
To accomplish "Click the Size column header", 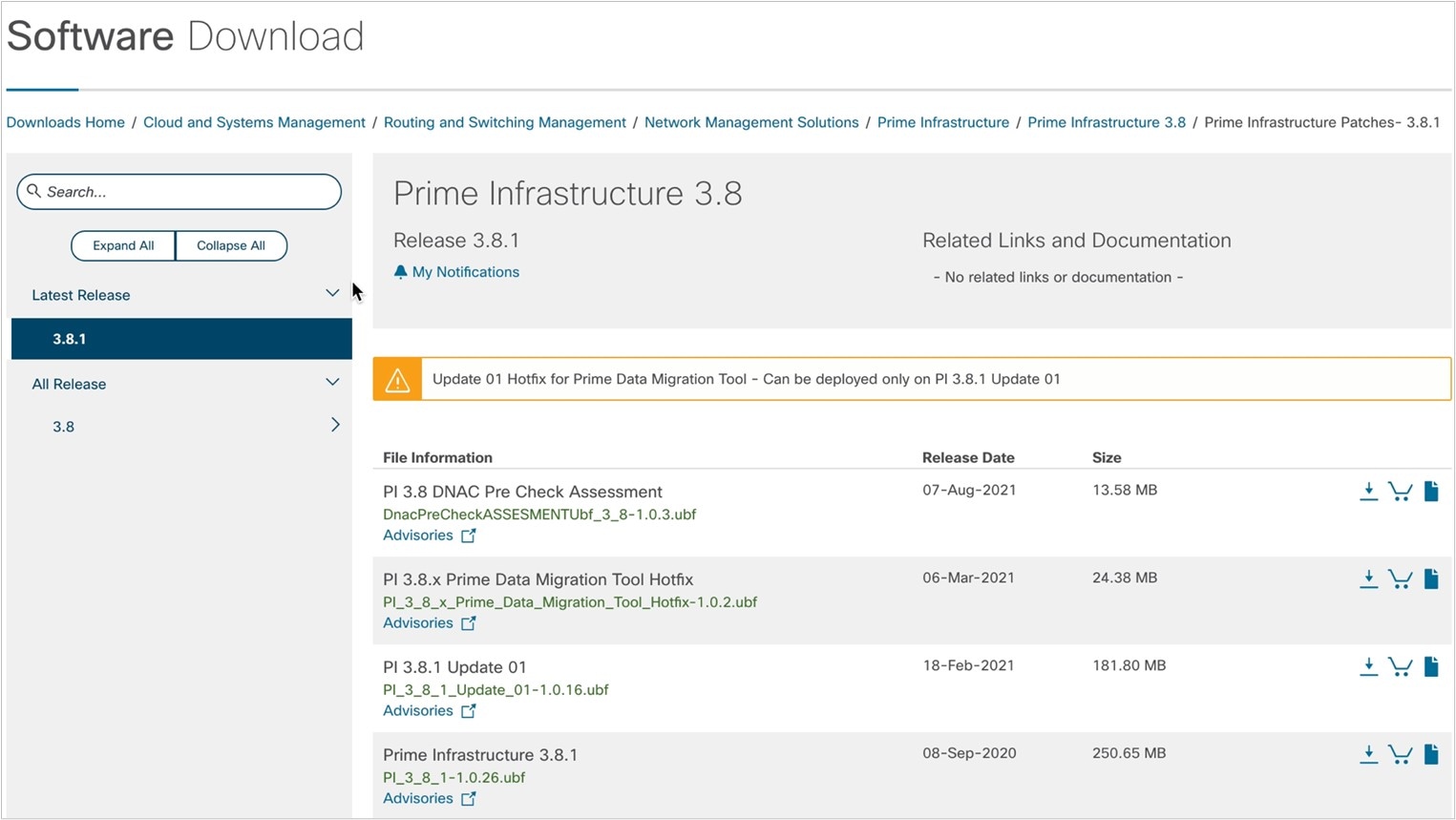I will 1107,458.
